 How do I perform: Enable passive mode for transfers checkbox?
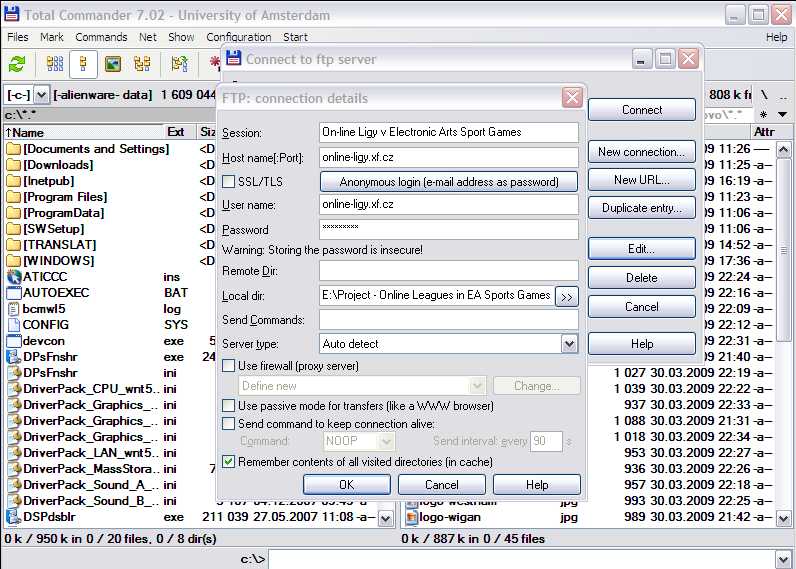coord(229,405)
